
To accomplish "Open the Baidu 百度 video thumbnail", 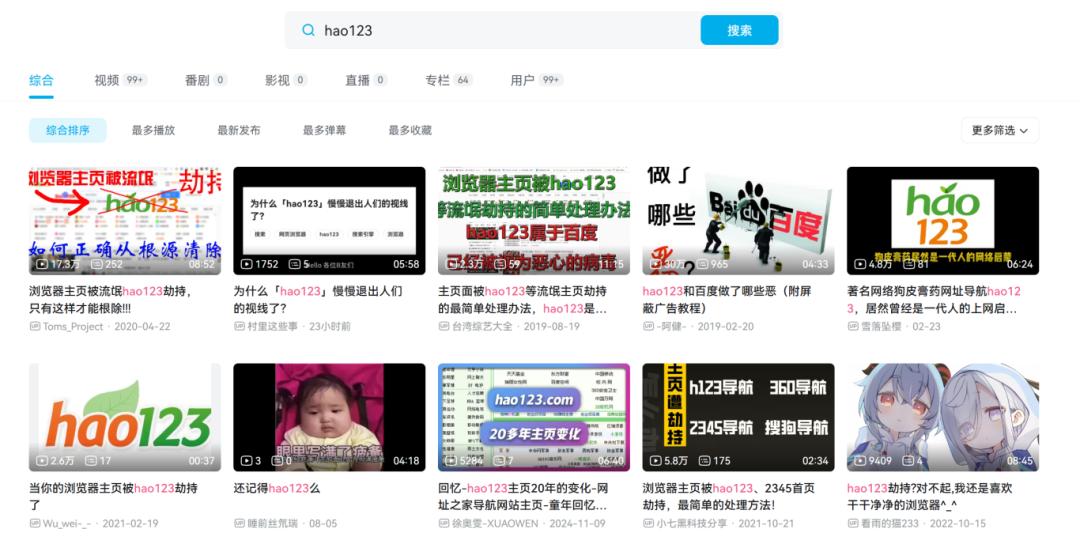I will (x=738, y=220).
